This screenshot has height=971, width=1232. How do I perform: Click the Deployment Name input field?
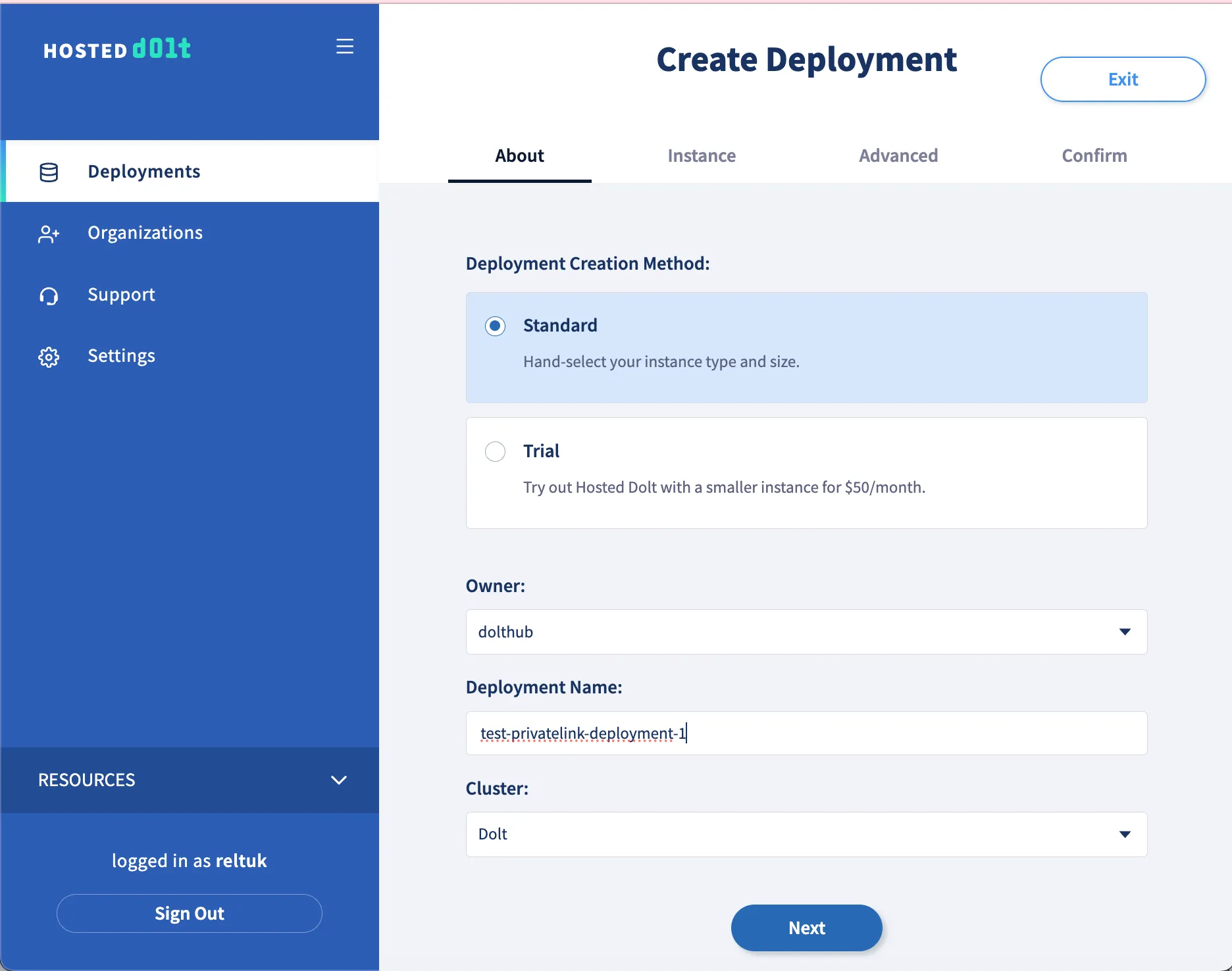806,733
